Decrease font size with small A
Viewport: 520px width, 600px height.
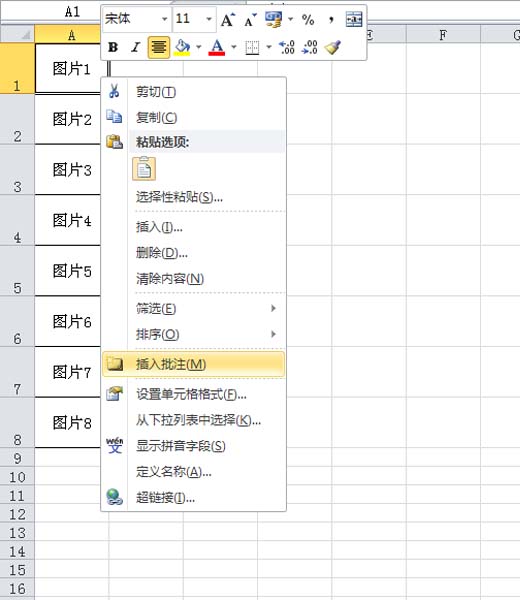coord(250,19)
